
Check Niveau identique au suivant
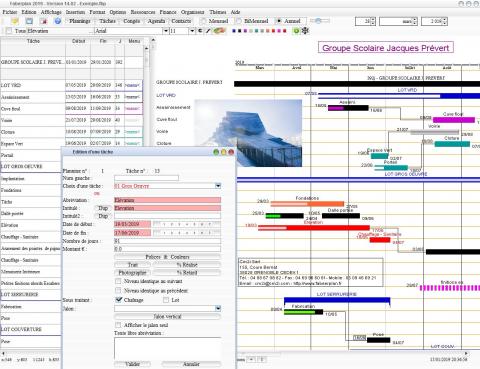click(118, 281)
